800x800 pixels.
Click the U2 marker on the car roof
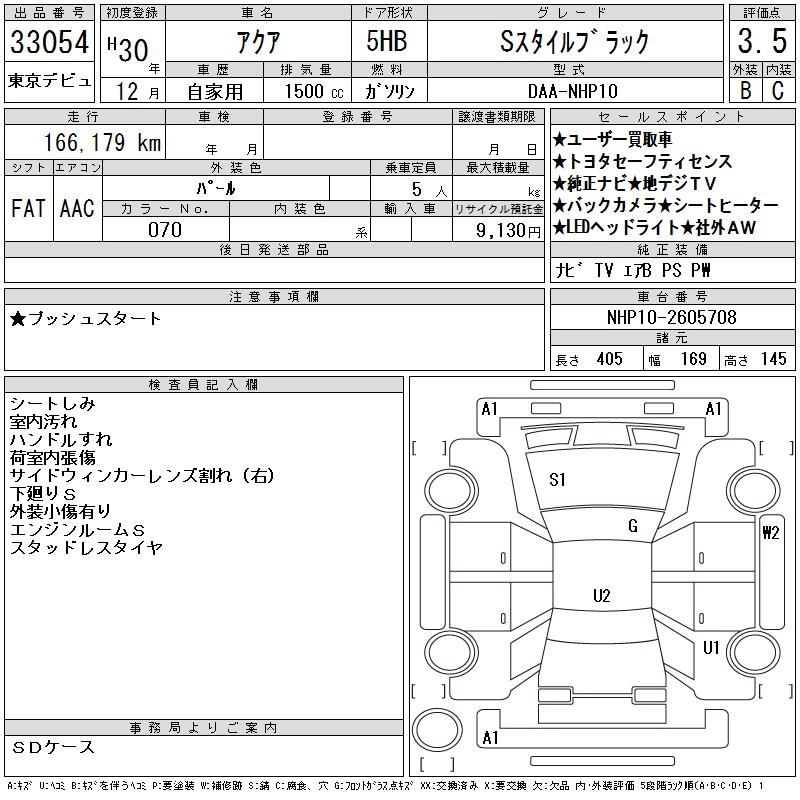tap(601, 596)
